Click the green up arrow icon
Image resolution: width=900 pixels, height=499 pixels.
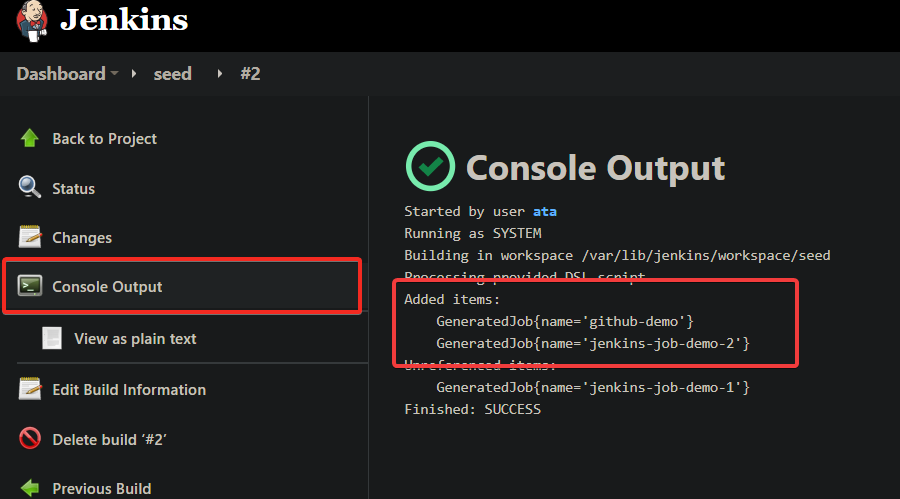(30, 138)
